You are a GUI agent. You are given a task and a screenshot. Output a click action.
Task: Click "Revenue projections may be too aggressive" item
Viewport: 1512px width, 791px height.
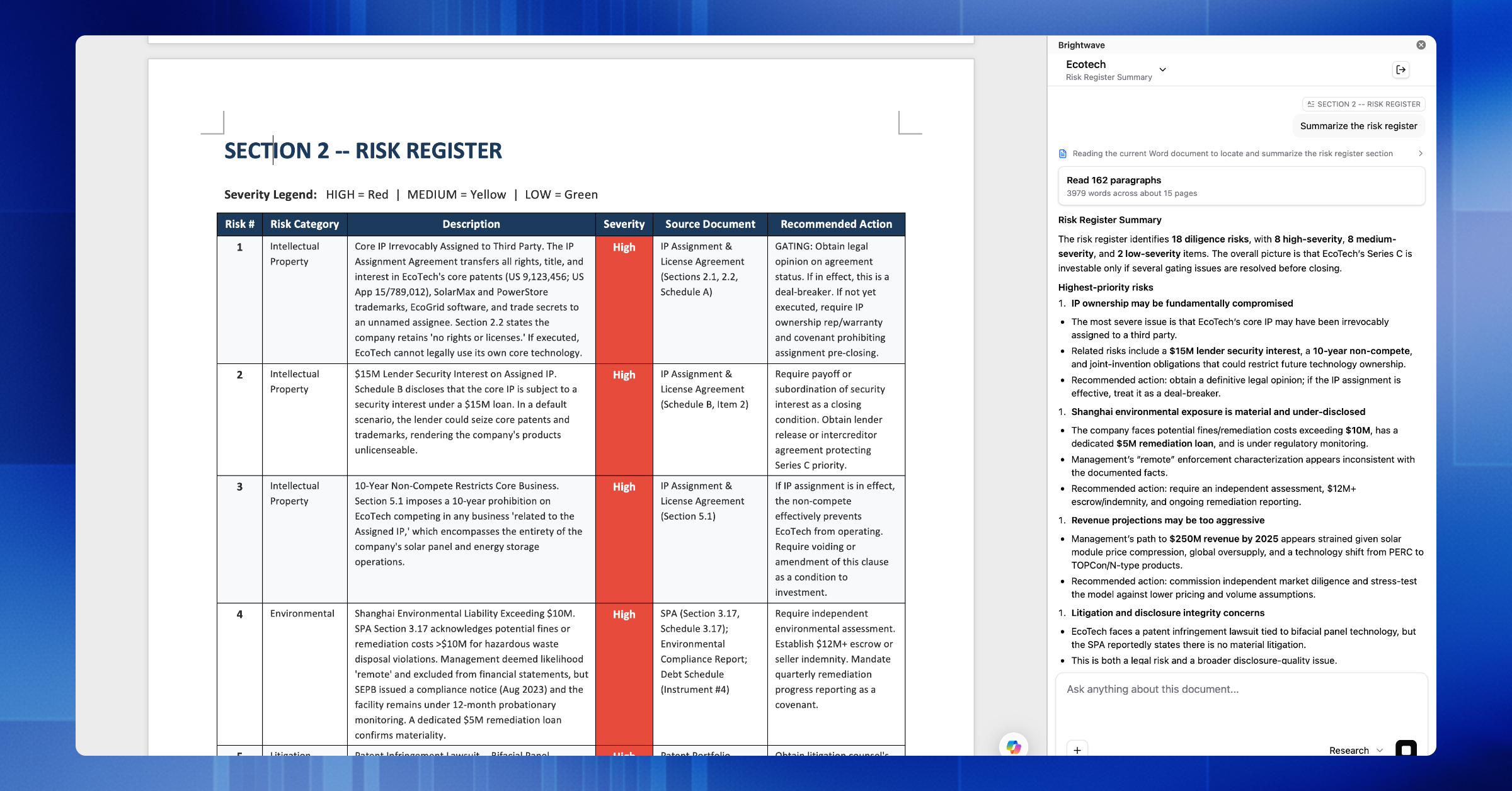pos(1168,520)
